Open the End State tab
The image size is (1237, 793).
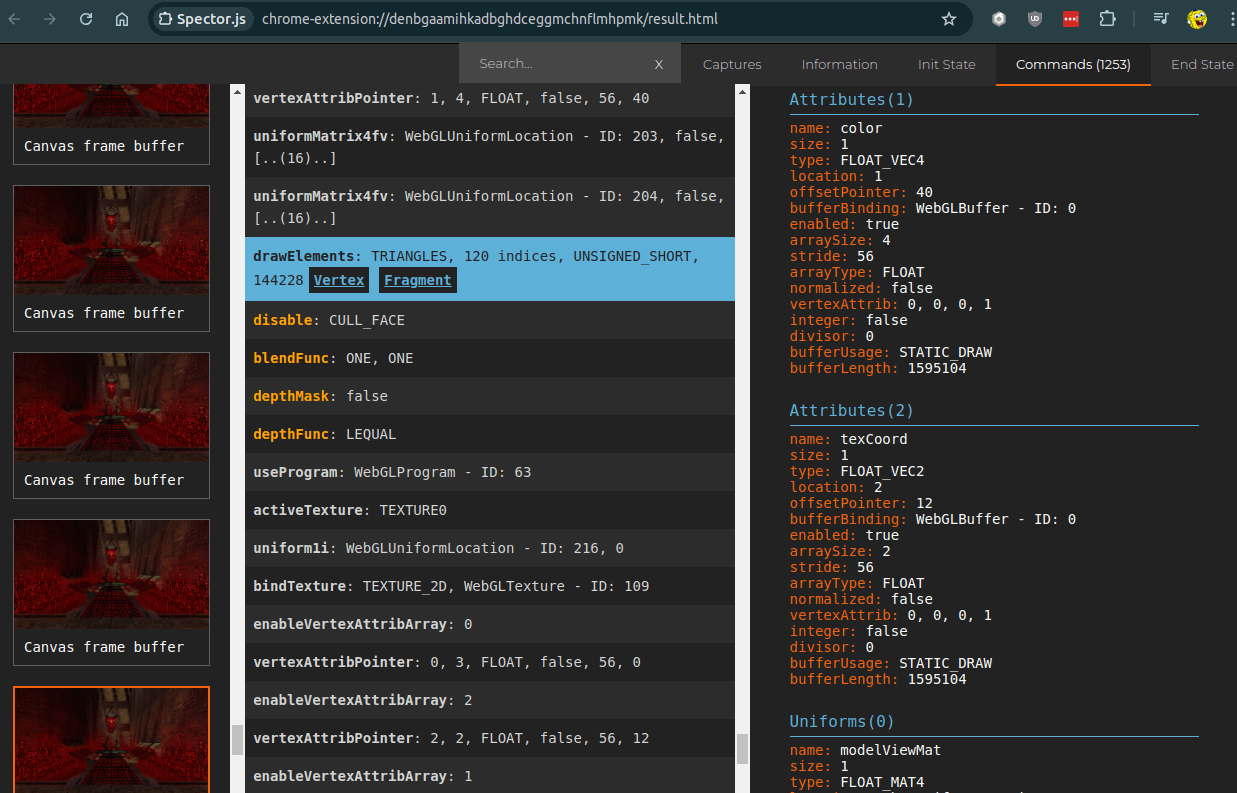1201,64
